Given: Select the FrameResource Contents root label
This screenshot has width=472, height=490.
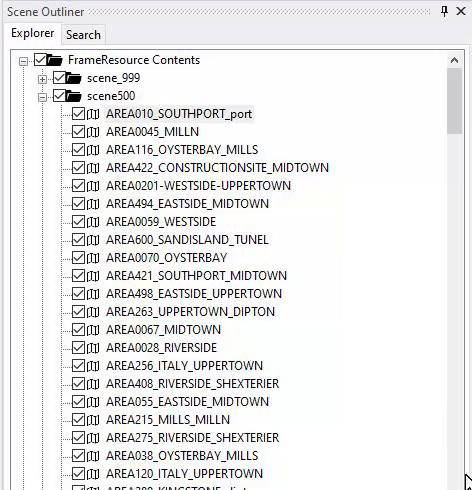Looking at the screenshot, I should click(x=134, y=60).
